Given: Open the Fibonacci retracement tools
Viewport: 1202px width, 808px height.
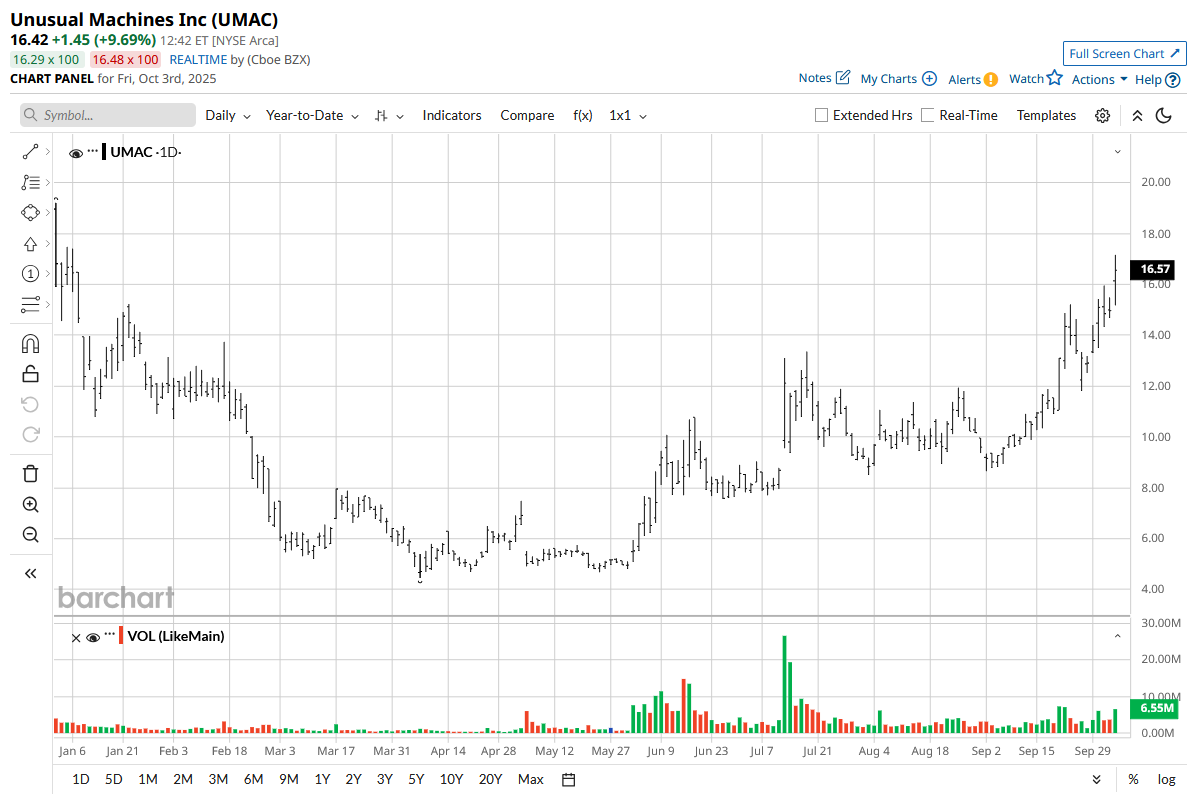Looking at the screenshot, I should [30, 182].
